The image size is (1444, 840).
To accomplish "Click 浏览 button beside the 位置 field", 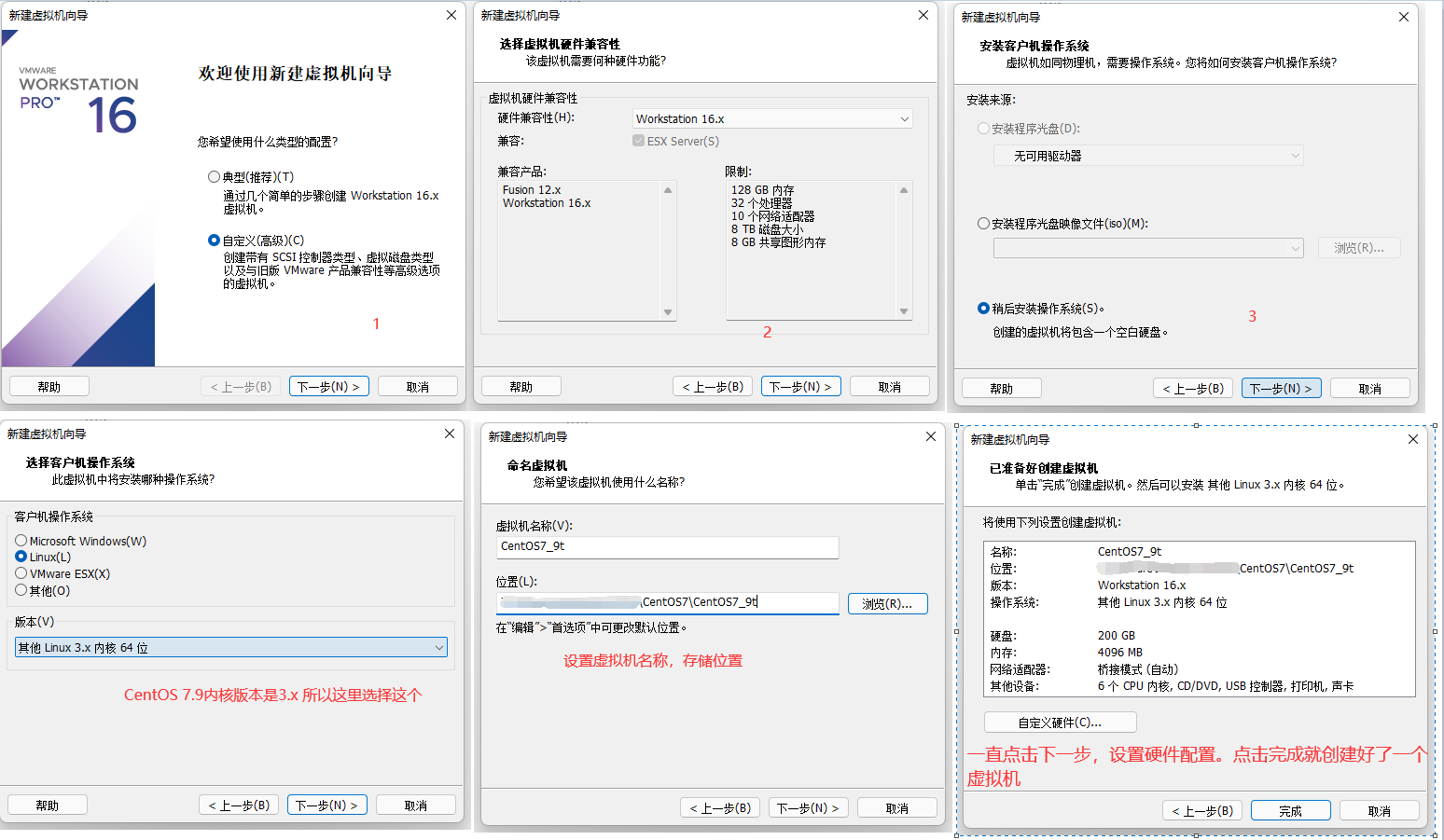I will pos(887,604).
